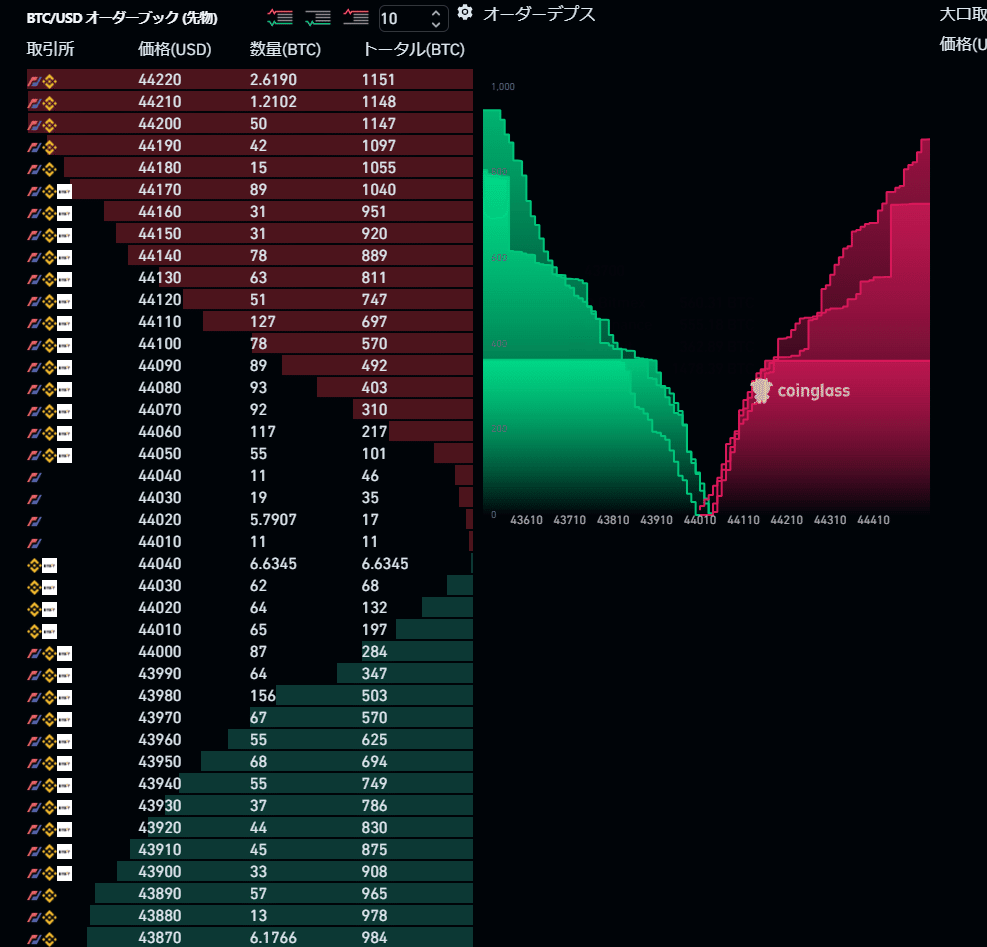Click the exchange icon in the ask 44010 row
Screen dimensions: 987x947
click(x=35, y=543)
